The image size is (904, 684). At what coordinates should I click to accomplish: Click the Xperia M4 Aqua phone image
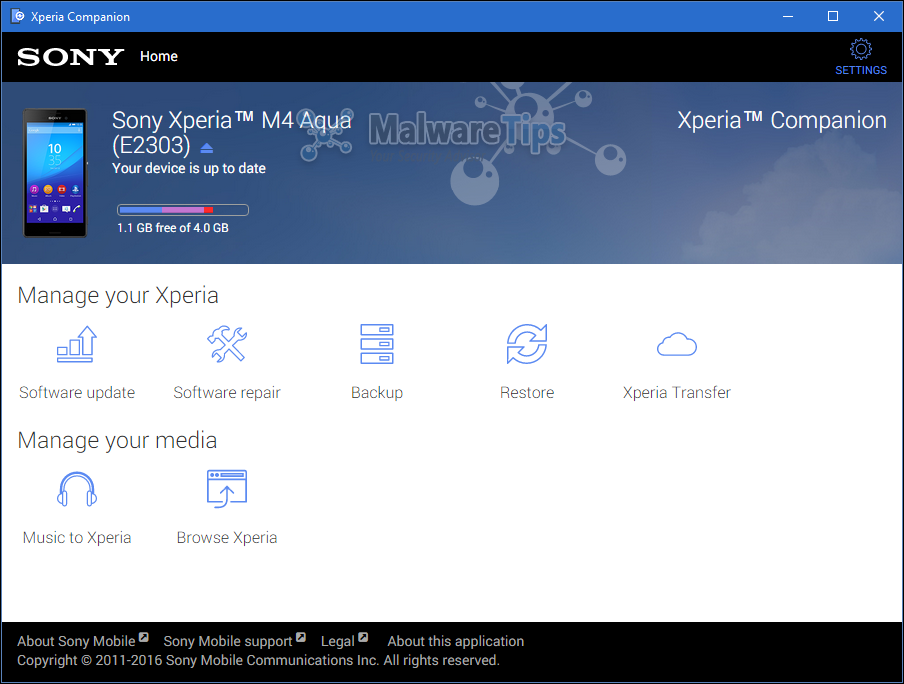[x=55, y=173]
